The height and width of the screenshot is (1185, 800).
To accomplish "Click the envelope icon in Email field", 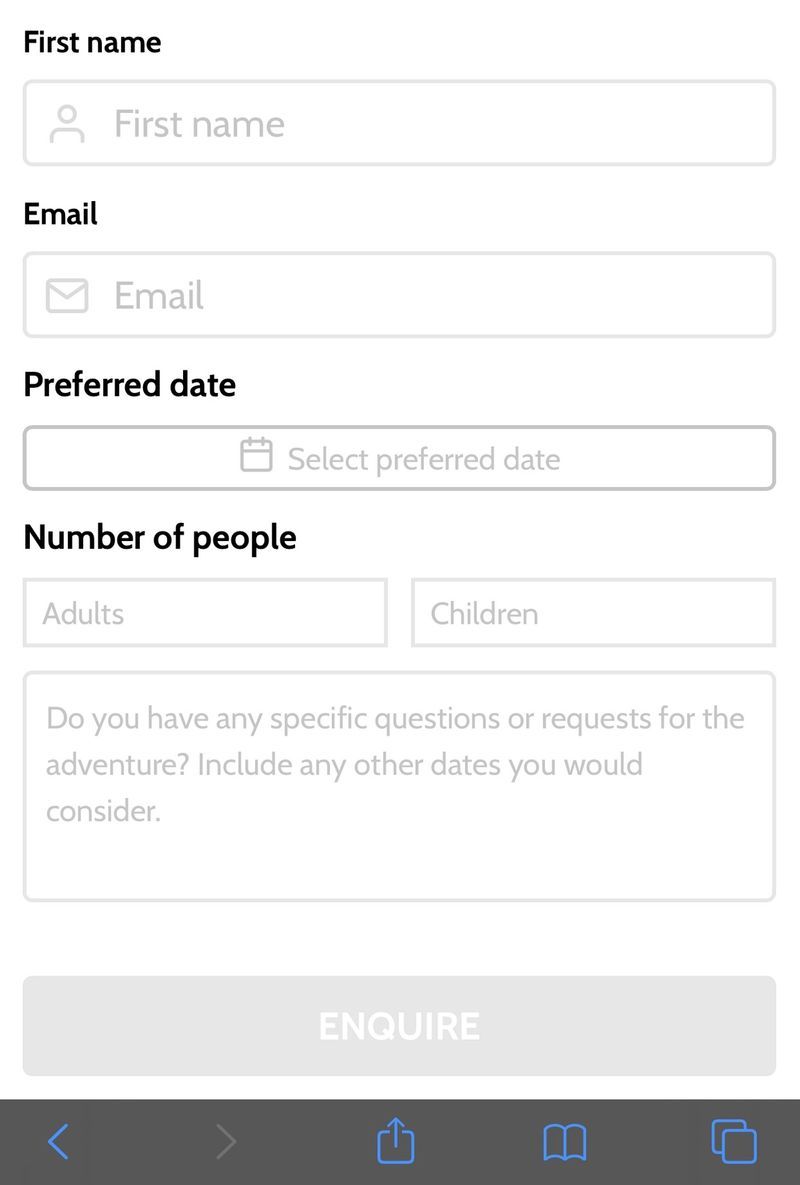I will (67, 296).
